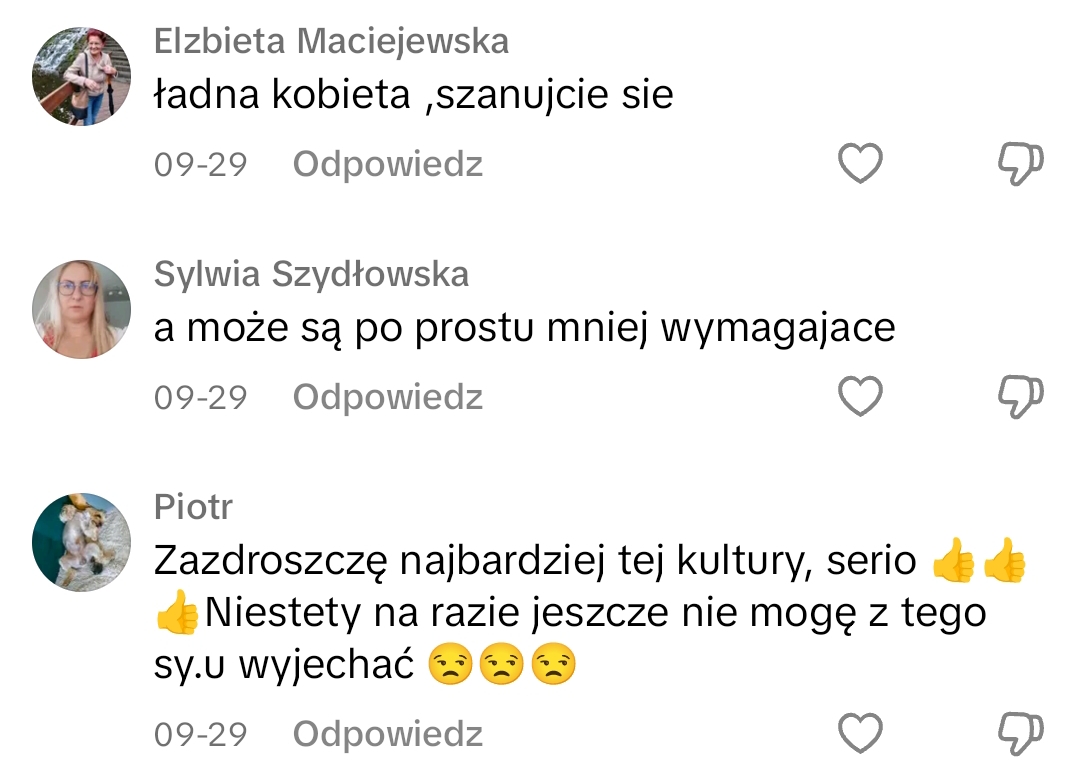The height and width of the screenshot is (783, 1080).
Task: Tap thumbs-down on Piotr's comment
Action: [1021, 734]
